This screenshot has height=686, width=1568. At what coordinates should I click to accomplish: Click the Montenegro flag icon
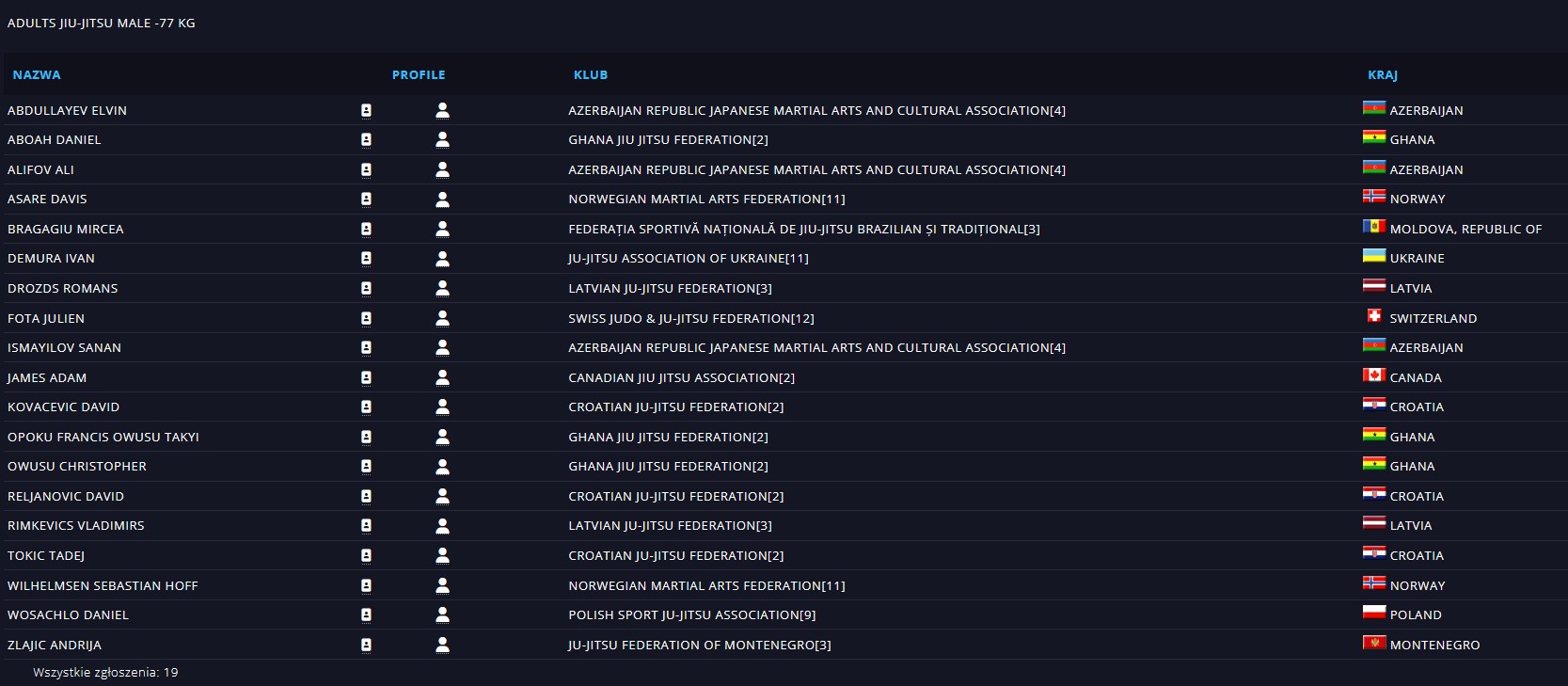pos(1374,642)
